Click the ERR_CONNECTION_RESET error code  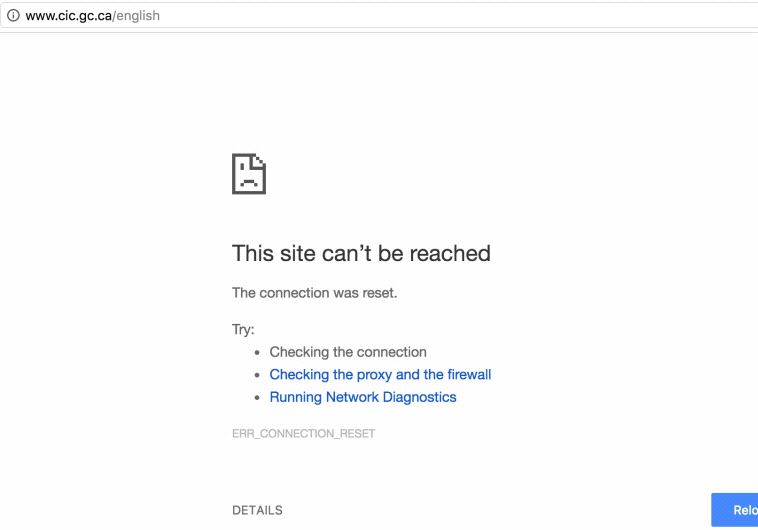point(303,434)
